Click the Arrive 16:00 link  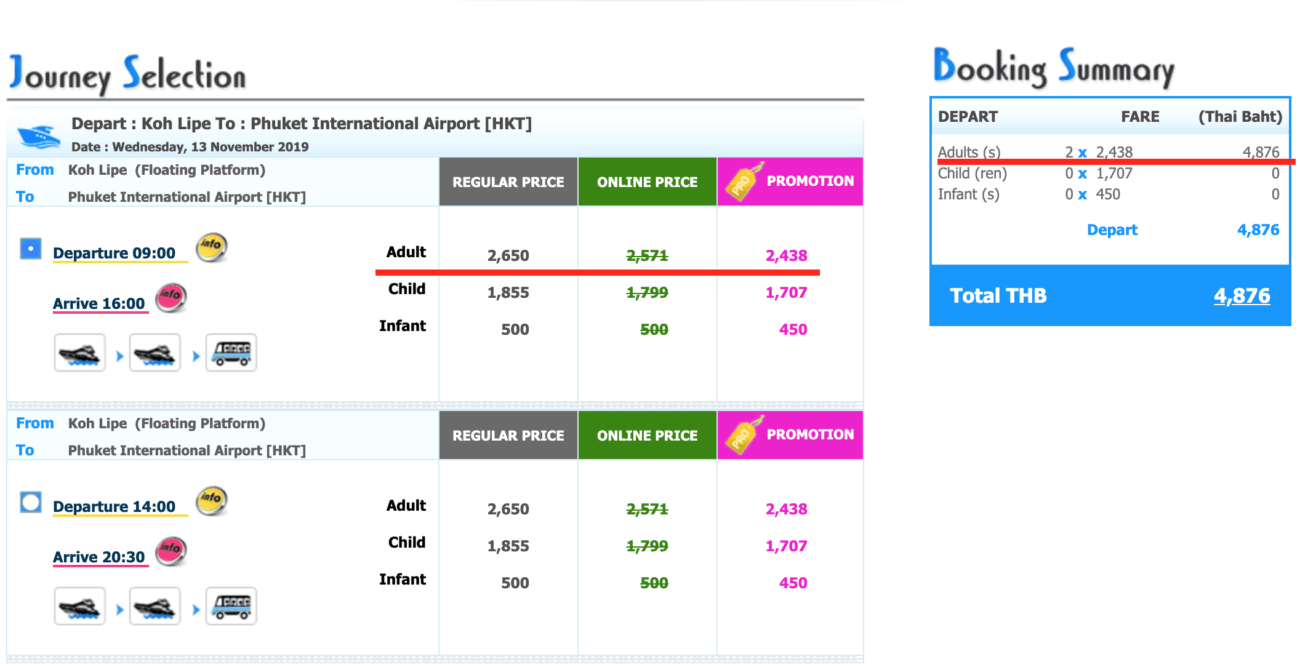[x=99, y=304]
